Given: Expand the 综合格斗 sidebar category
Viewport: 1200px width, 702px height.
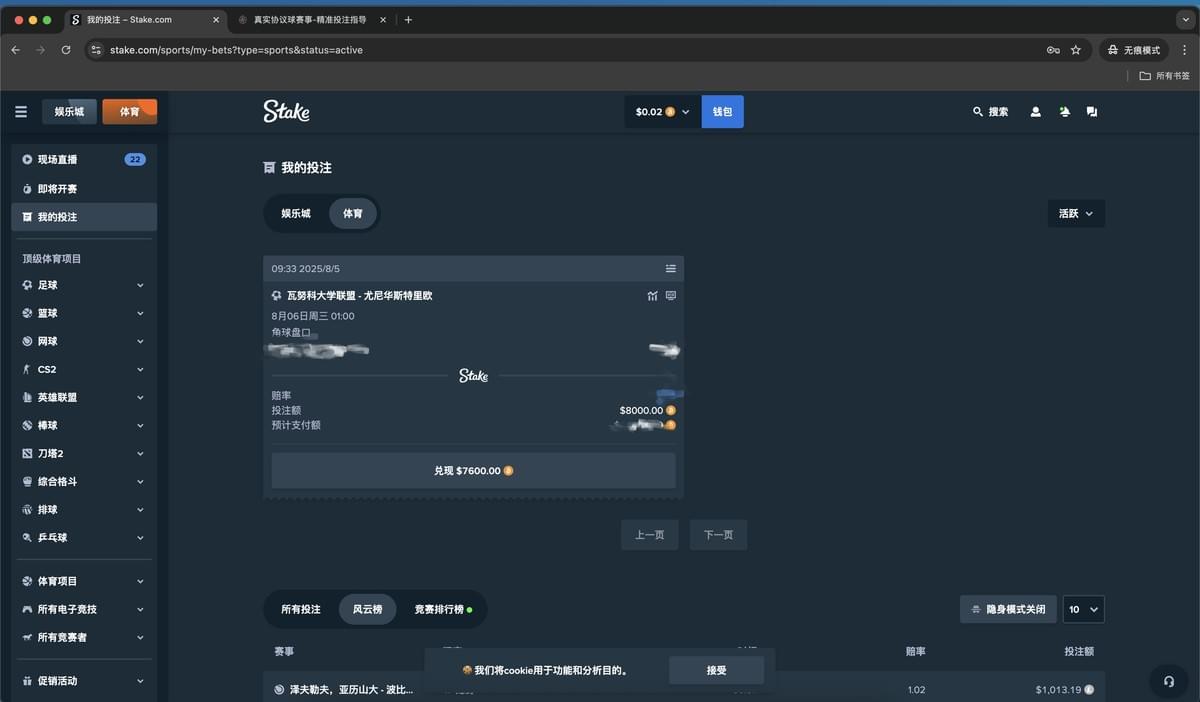Looking at the screenshot, I should pyautogui.click(x=84, y=481).
